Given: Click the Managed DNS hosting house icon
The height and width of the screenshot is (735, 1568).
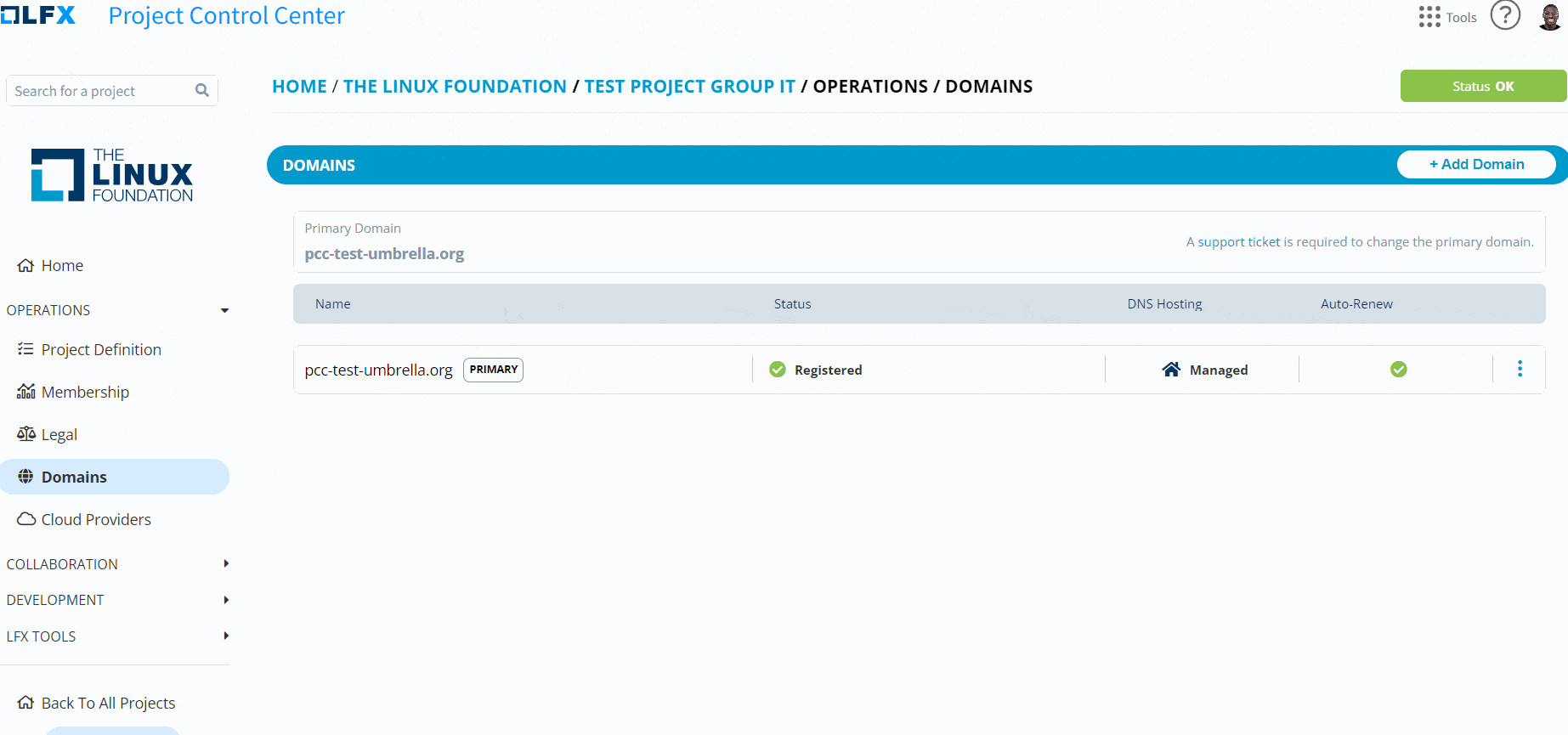Looking at the screenshot, I should (1171, 369).
